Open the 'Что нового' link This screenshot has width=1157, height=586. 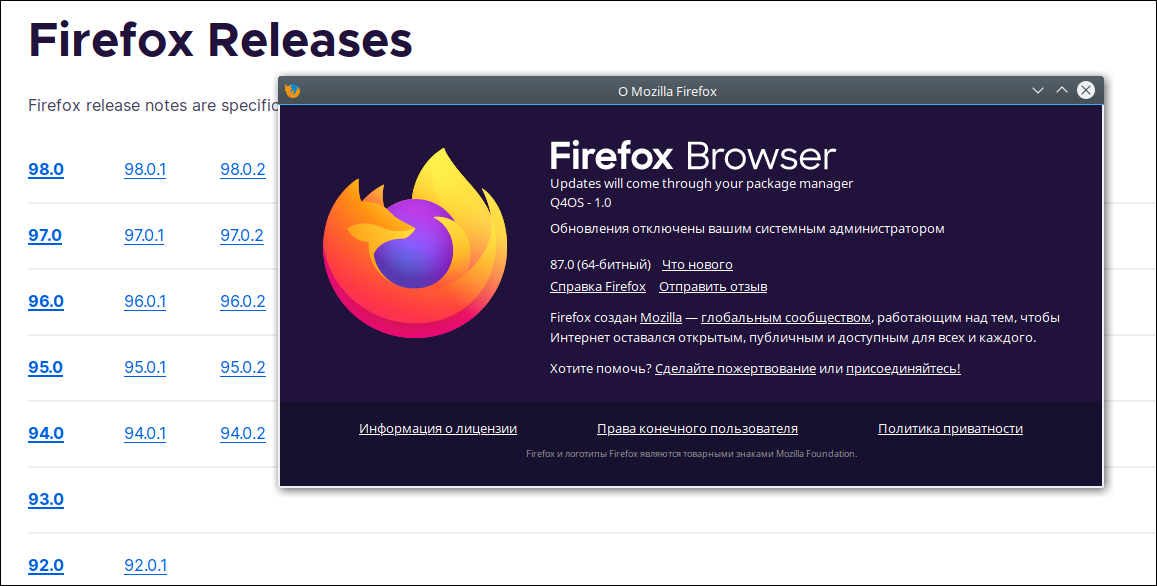697,264
